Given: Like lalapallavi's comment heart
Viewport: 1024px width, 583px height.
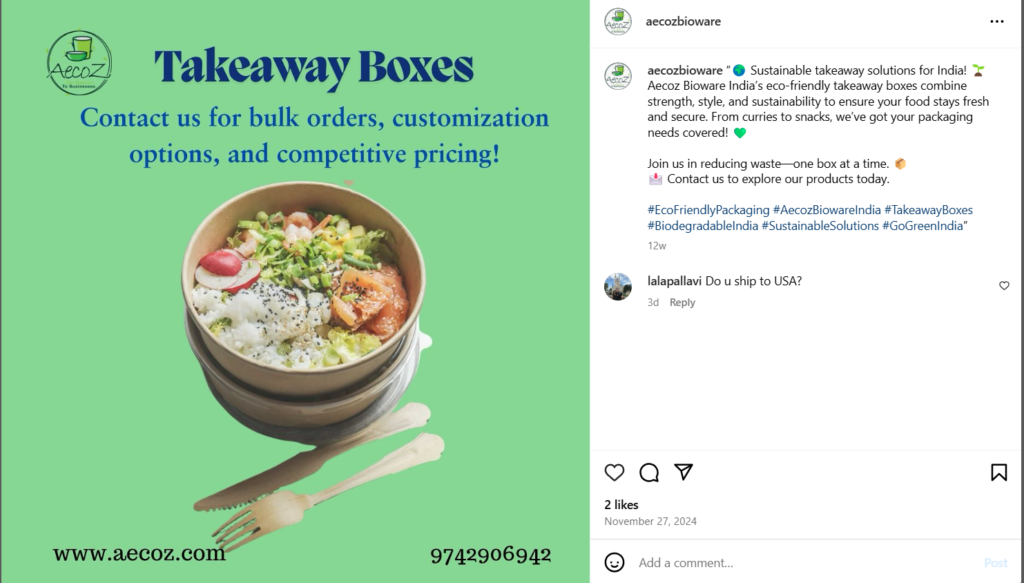Looking at the screenshot, I should point(1004,285).
